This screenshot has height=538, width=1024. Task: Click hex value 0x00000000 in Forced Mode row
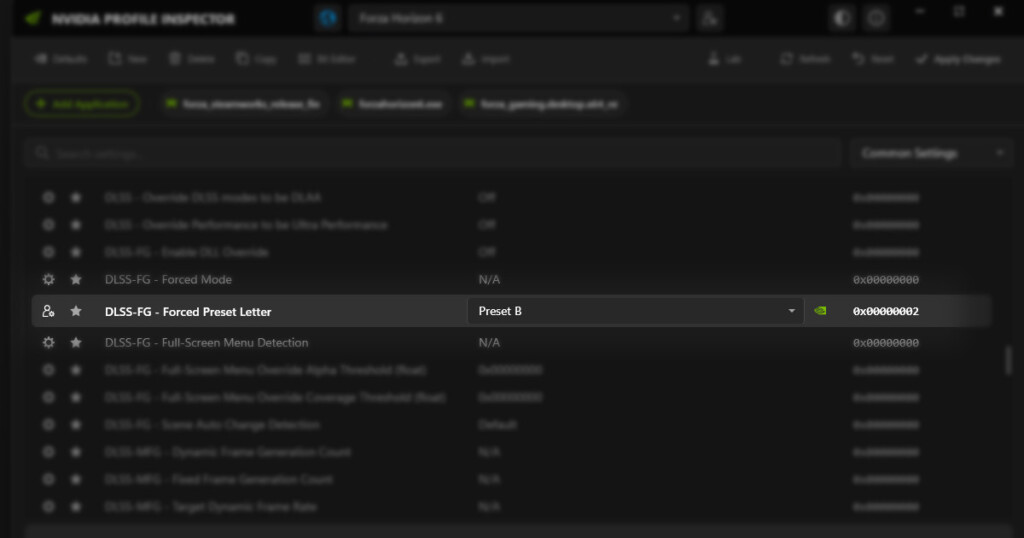pos(886,279)
